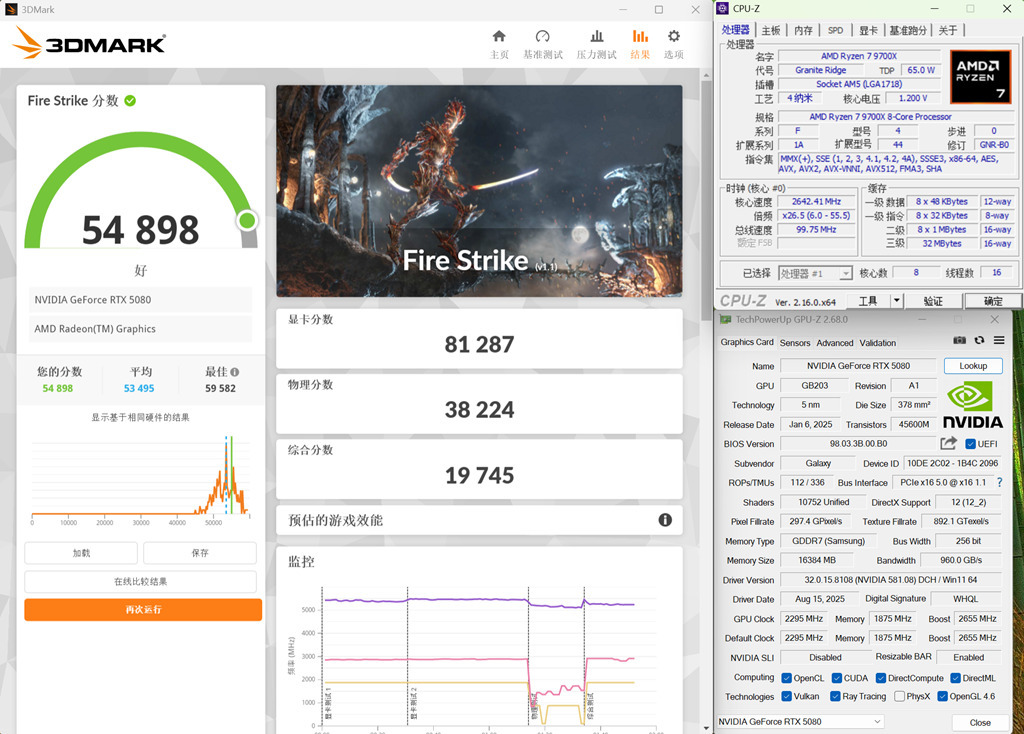Open the Stress Tests (压力测试) icon
The height and width of the screenshot is (734, 1024).
(596, 37)
